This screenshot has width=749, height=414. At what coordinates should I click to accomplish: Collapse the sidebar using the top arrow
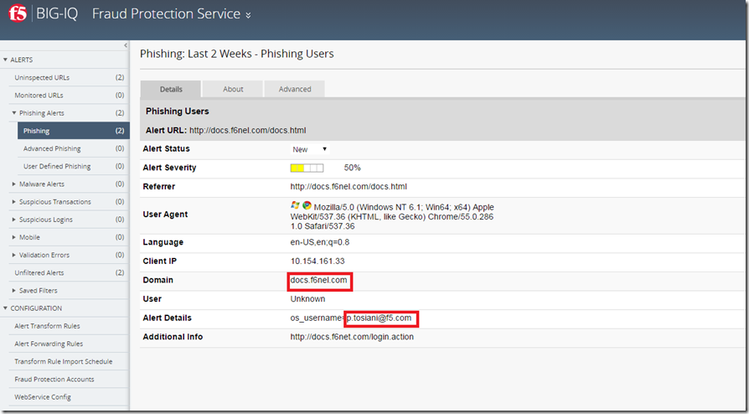(x=124, y=46)
